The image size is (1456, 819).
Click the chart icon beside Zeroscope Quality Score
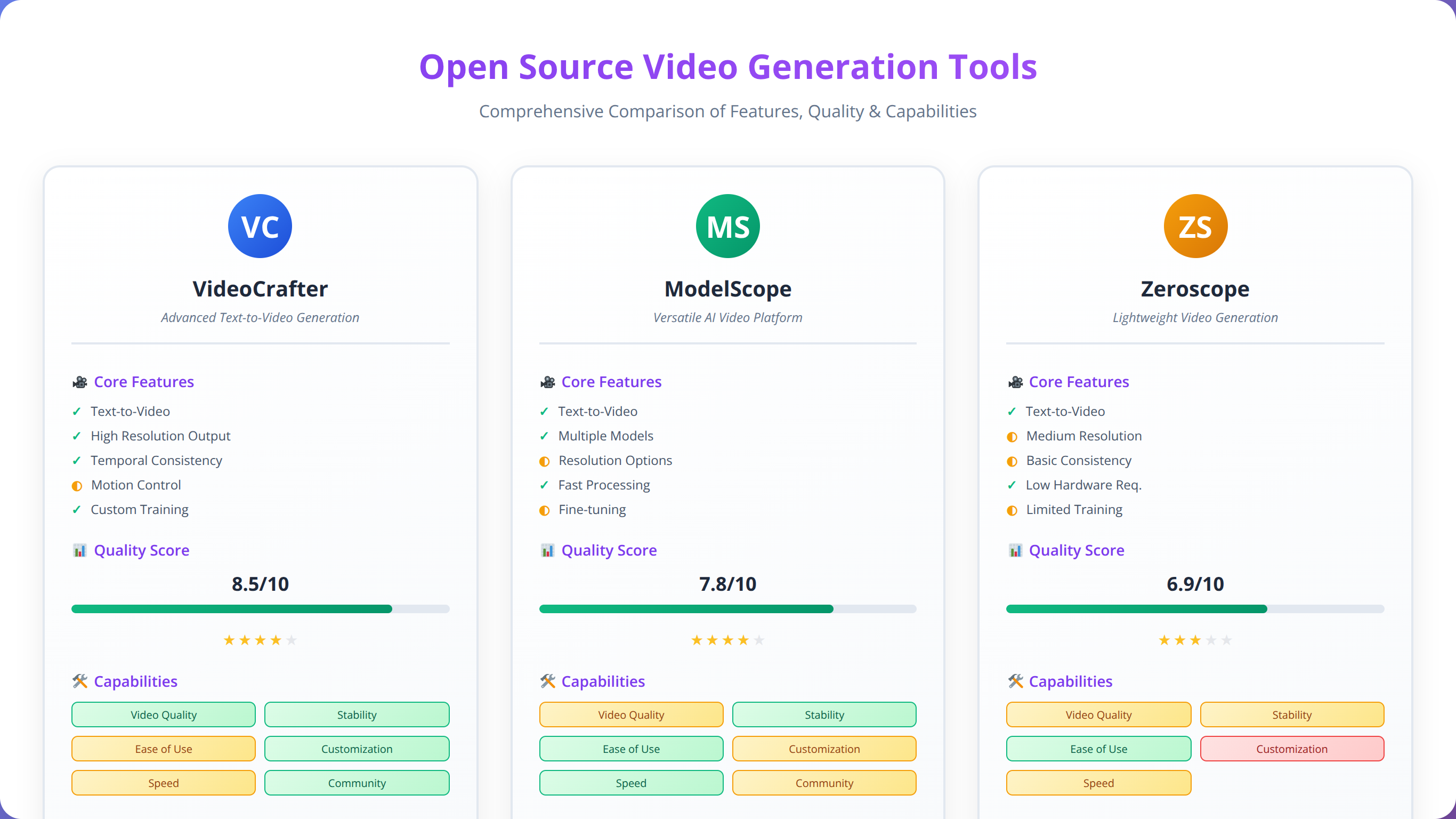(x=1015, y=550)
